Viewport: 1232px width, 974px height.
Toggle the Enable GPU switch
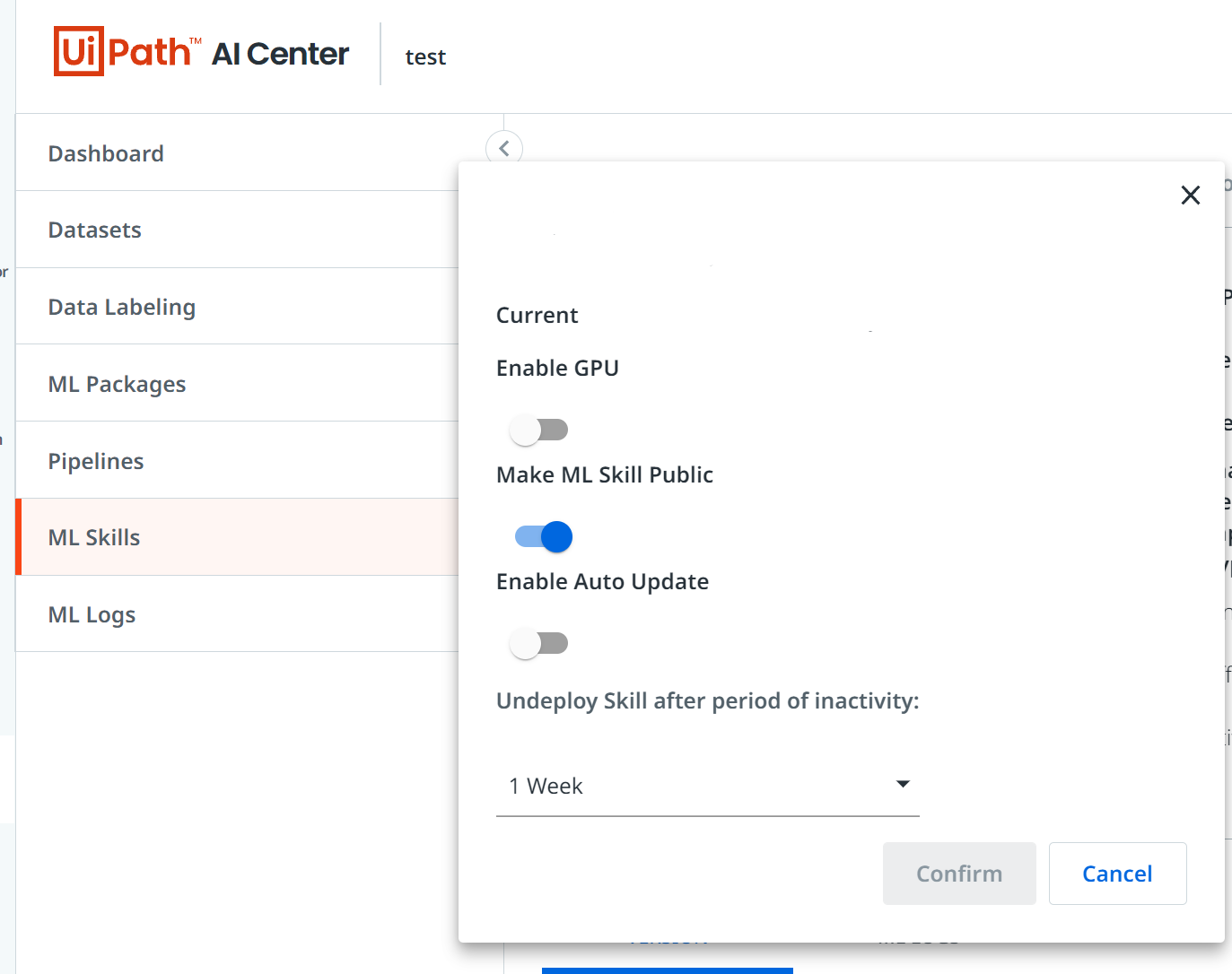[539, 430]
